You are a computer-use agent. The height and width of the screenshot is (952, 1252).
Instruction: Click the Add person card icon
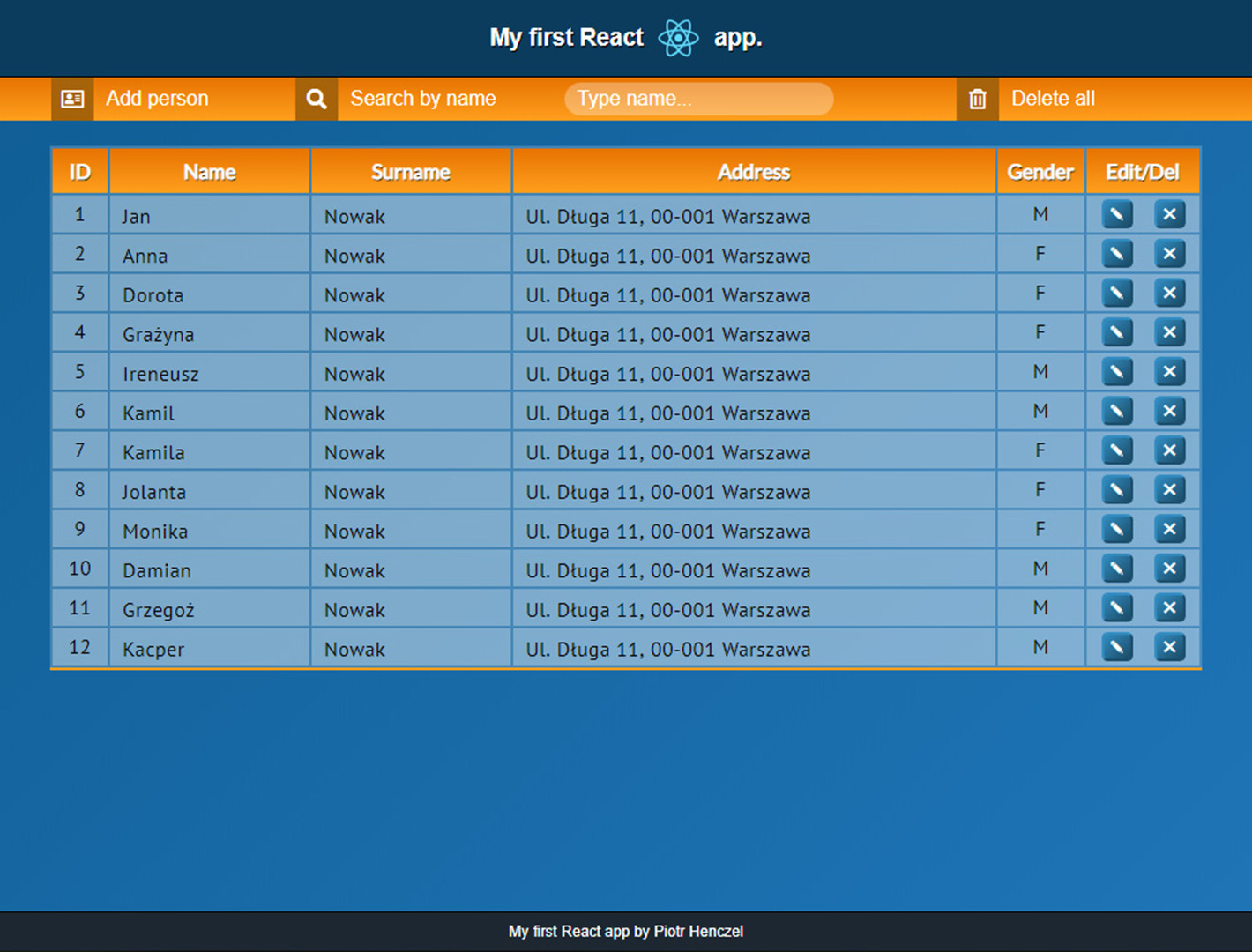click(x=72, y=99)
